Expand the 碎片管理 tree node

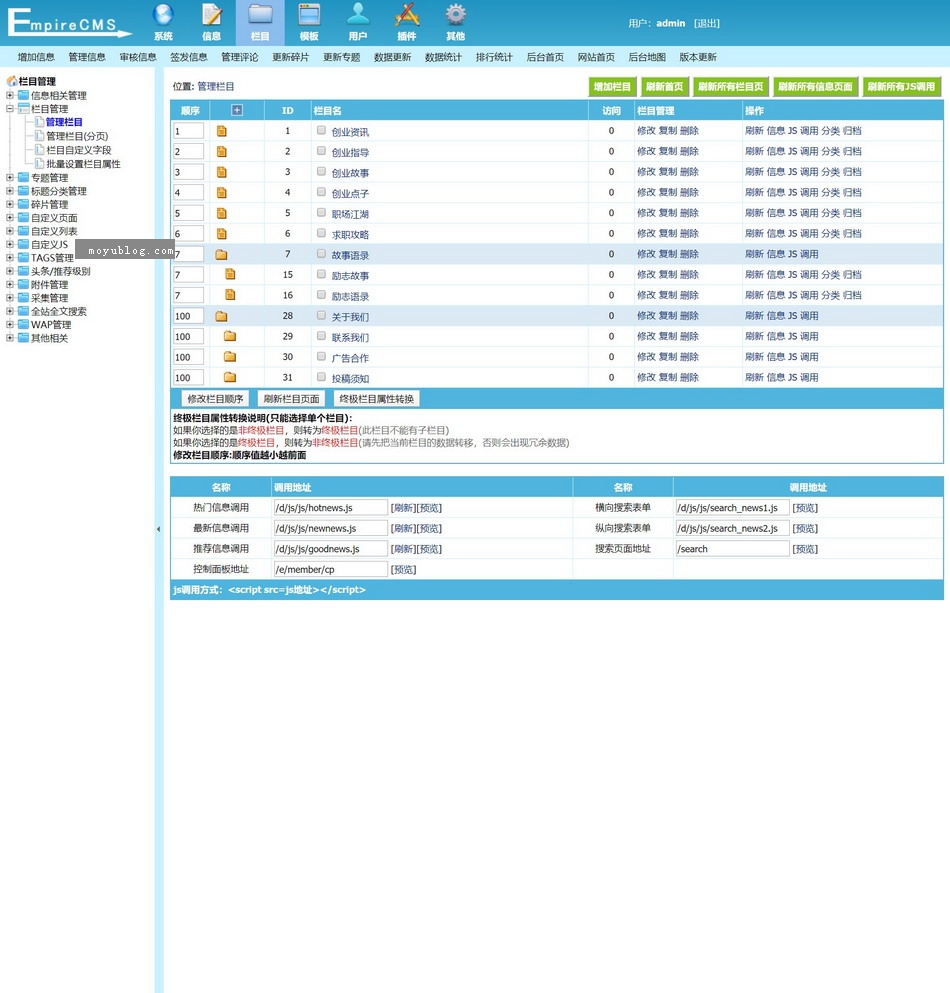click(10, 205)
